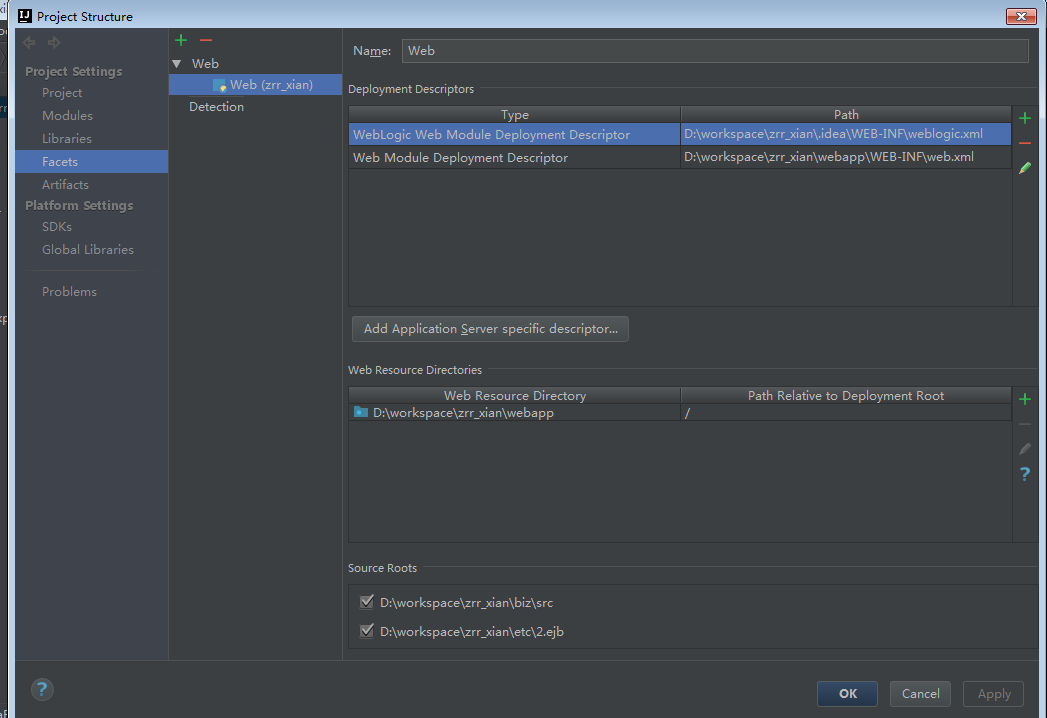Toggle source root etc\2.ejb checkbox

click(367, 631)
